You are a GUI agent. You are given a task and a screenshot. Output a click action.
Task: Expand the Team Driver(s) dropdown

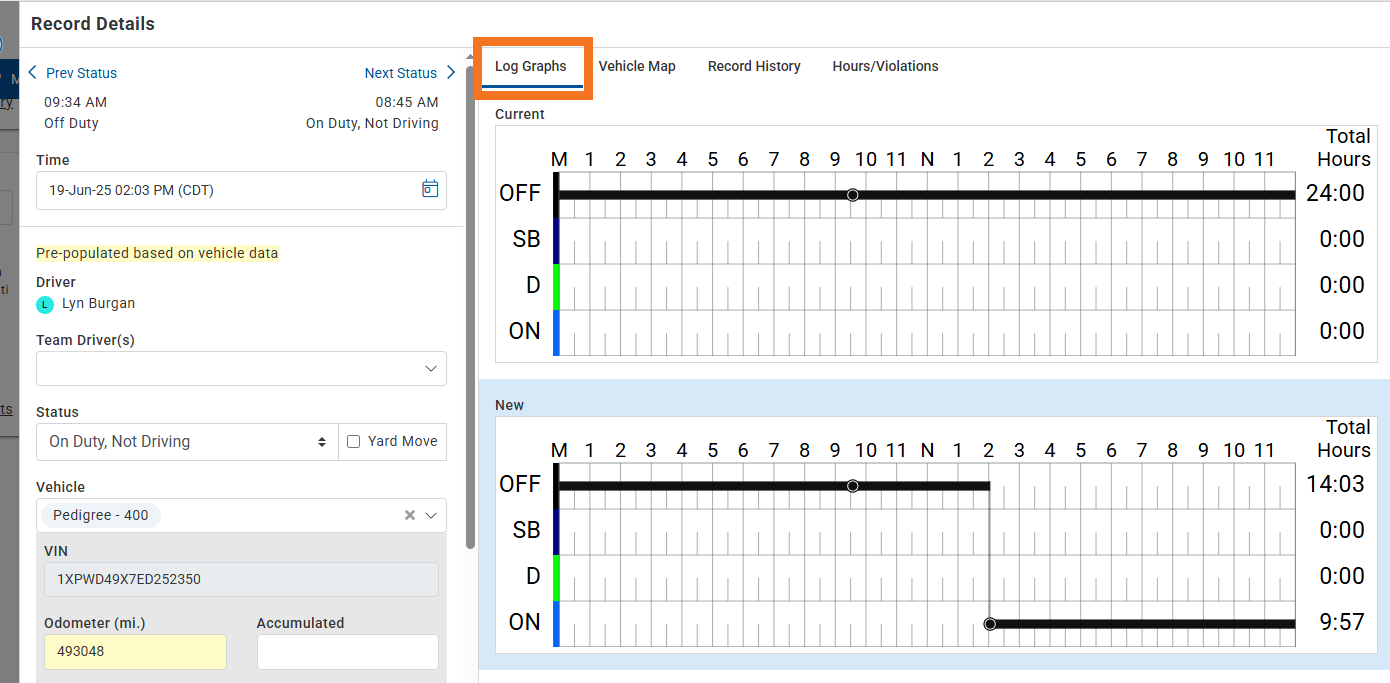tap(431, 368)
